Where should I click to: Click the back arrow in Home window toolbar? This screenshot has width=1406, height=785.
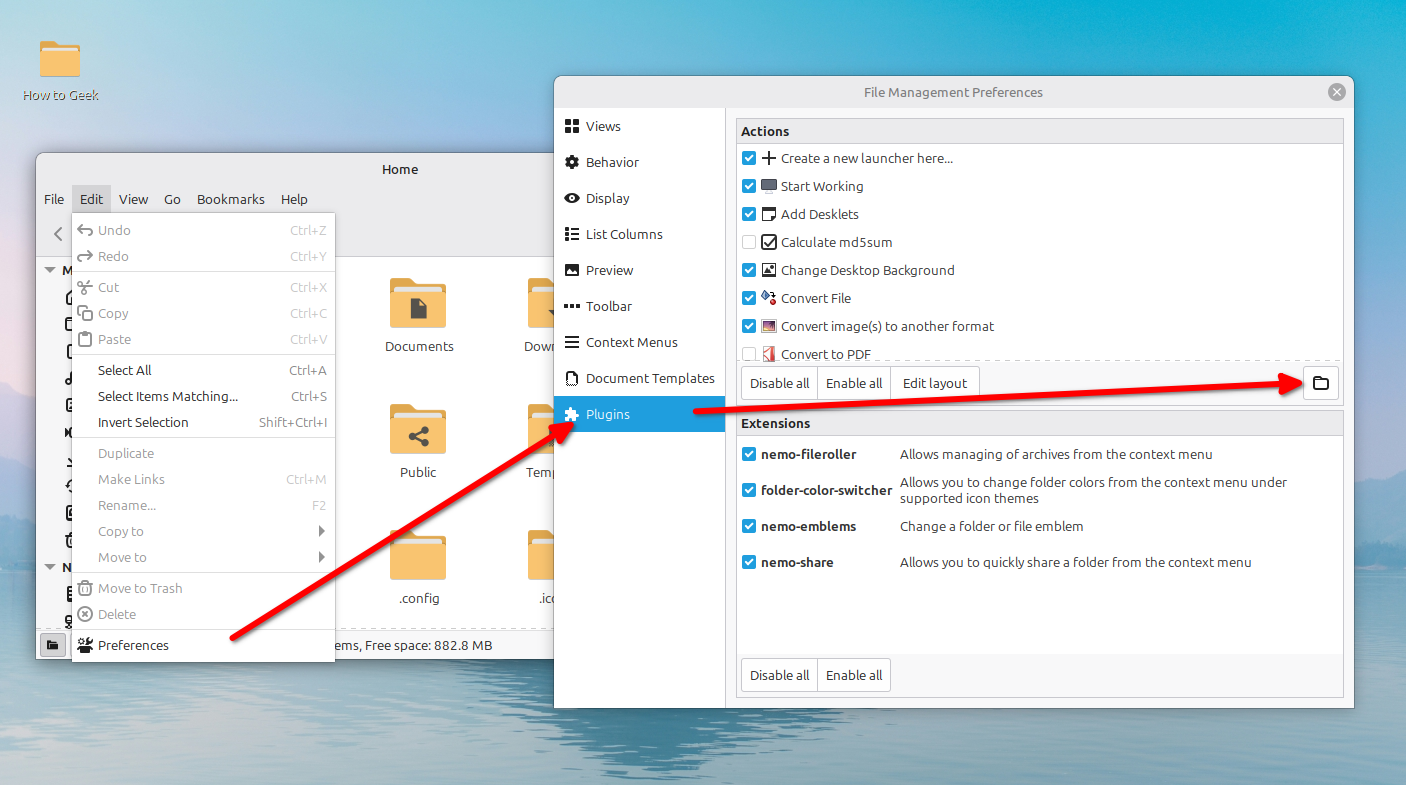pyautogui.click(x=58, y=234)
